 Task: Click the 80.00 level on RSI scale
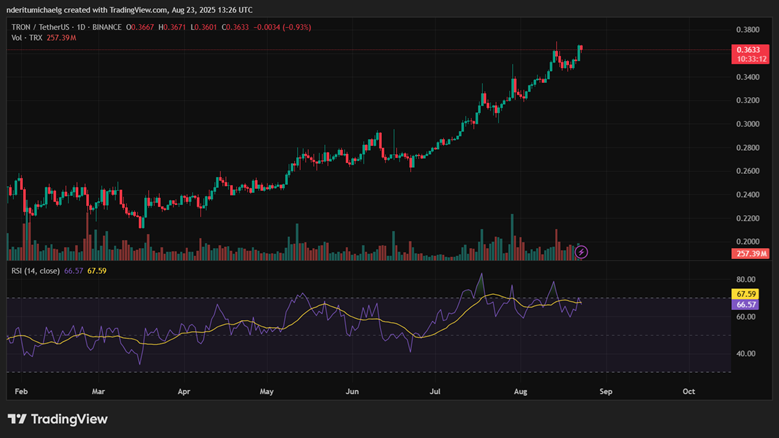pos(746,280)
